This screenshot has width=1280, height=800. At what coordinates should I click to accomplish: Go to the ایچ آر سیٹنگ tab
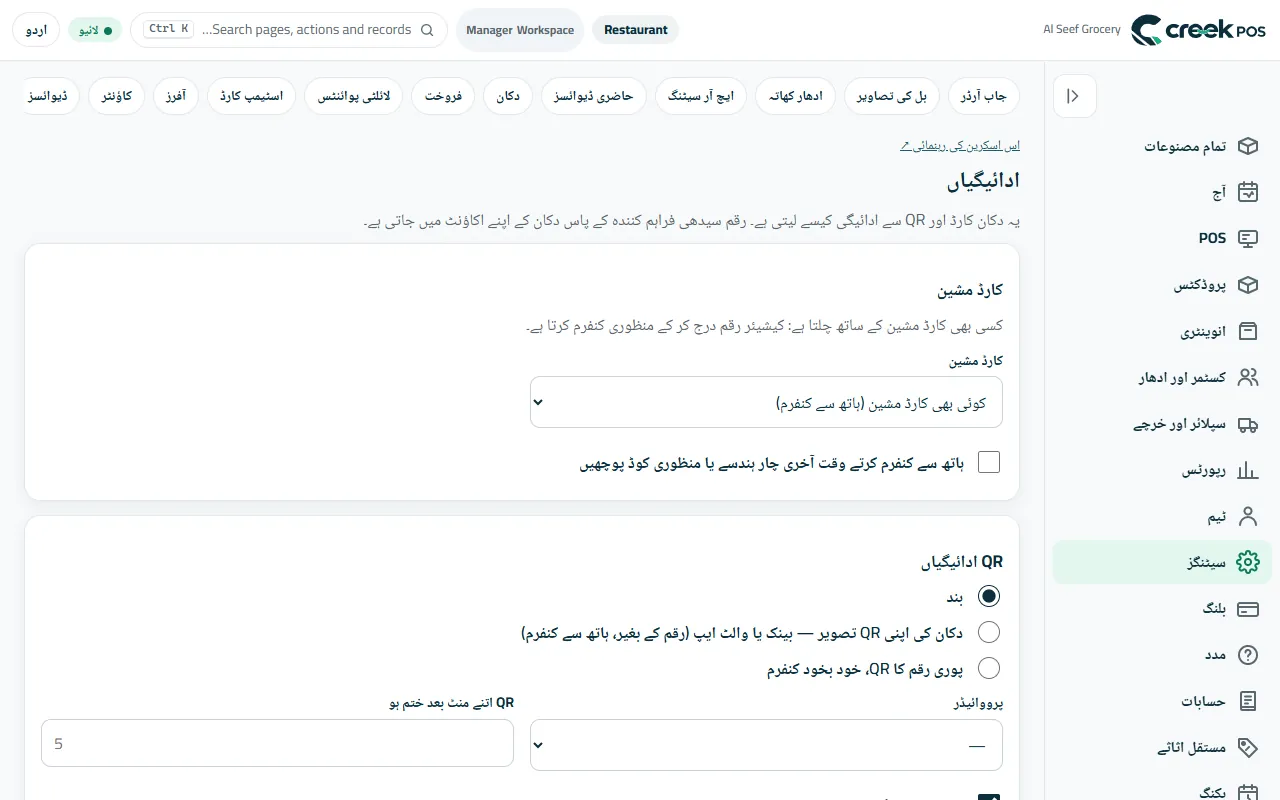pyautogui.click(x=701, y=96)
